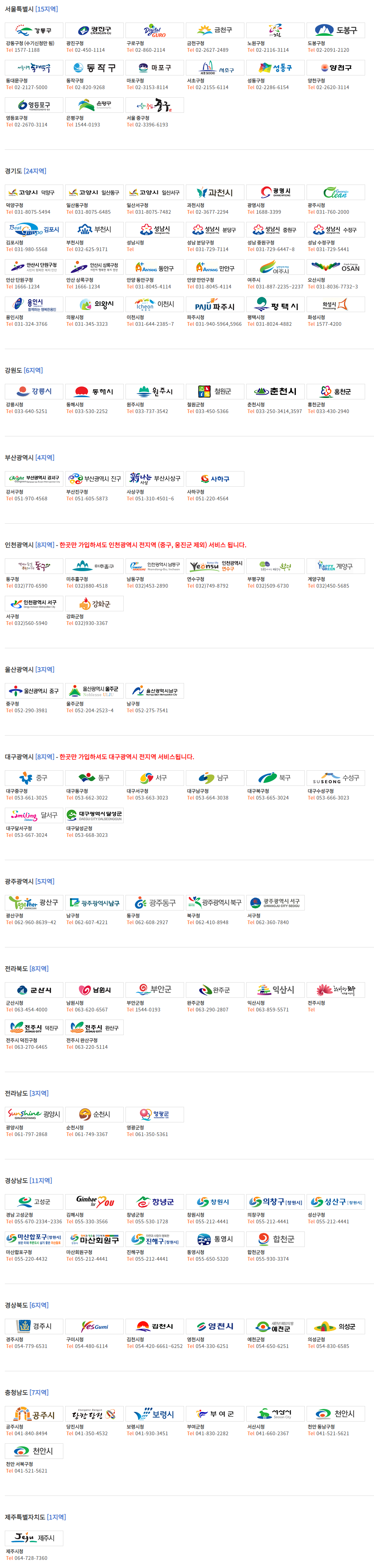Select phone number Tel 033-250-3414,3597
This screenshot has width=374, height=1568.
point(275,412)
